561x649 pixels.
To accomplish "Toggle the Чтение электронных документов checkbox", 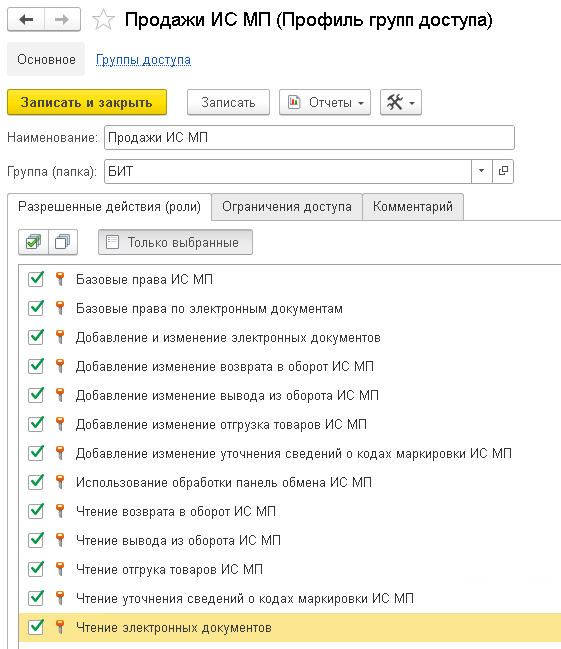I will [x=36, y=627].
